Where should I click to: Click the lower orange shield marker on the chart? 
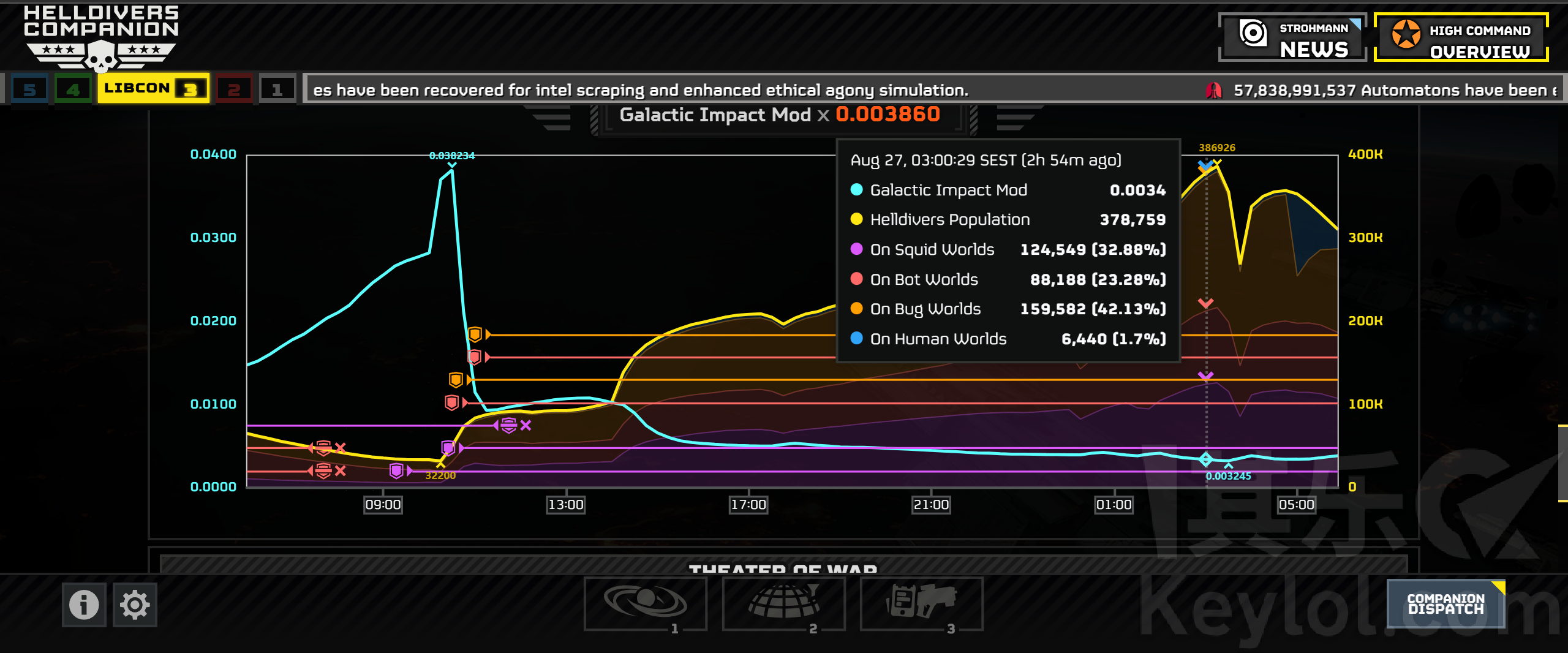coord(456,380)
